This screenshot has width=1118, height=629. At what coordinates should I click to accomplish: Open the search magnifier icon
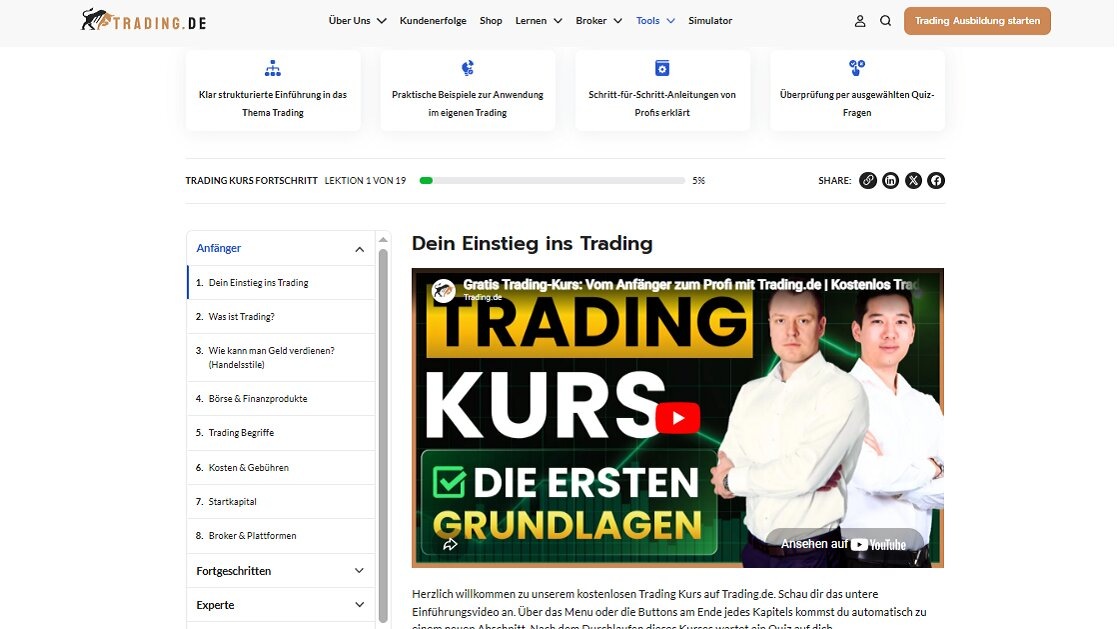(x=885, y=21)
